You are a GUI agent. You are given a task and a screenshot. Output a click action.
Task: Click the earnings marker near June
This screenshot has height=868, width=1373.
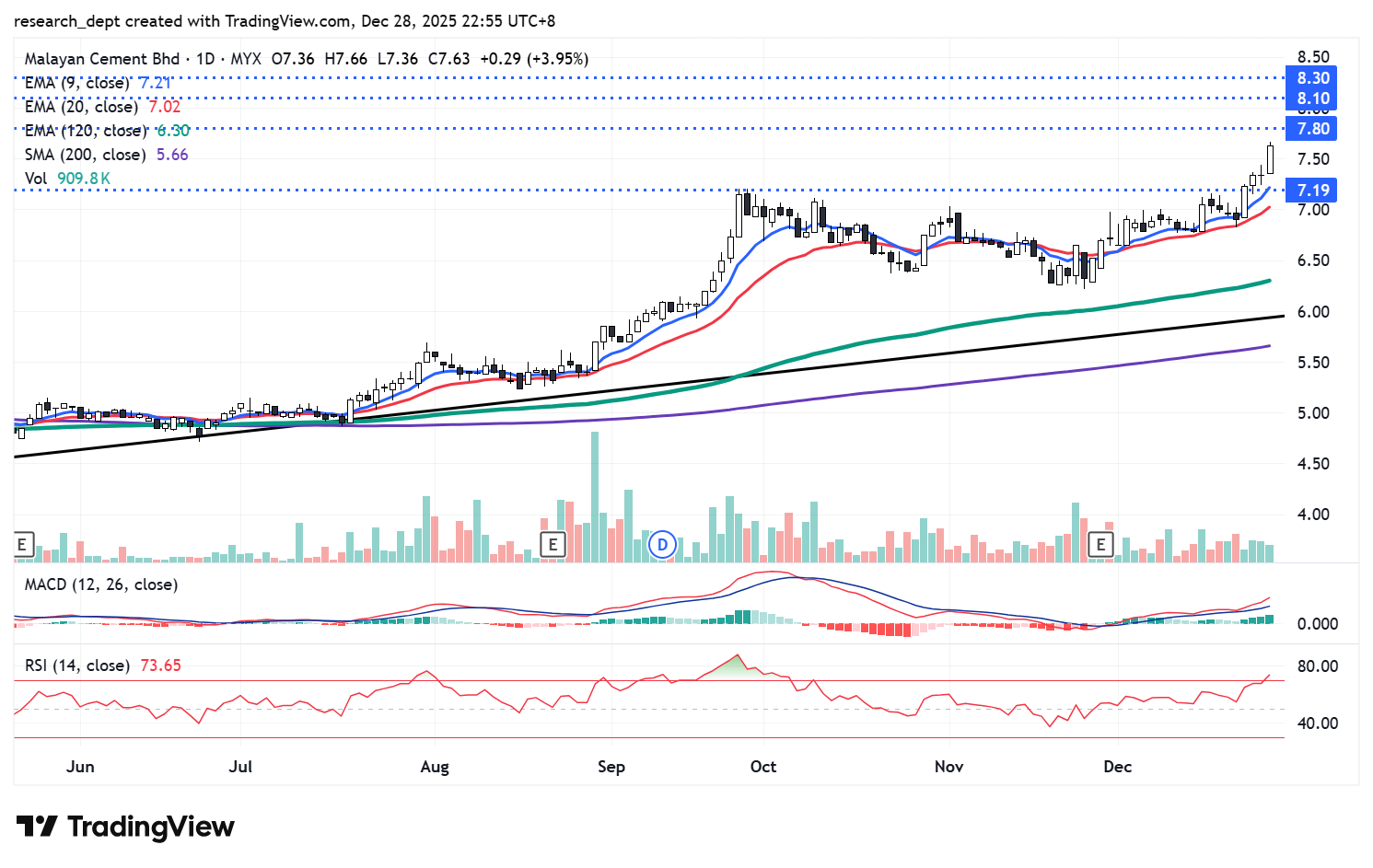[x=22, y=544]
